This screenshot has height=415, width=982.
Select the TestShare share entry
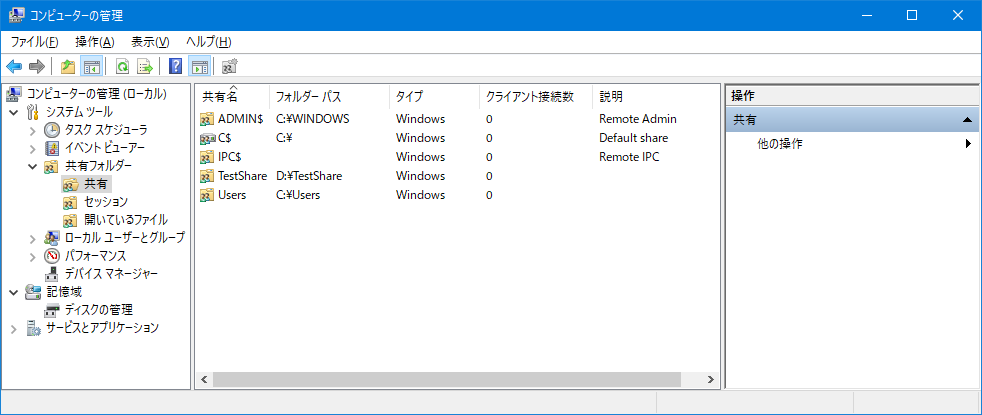click(242, 176)
